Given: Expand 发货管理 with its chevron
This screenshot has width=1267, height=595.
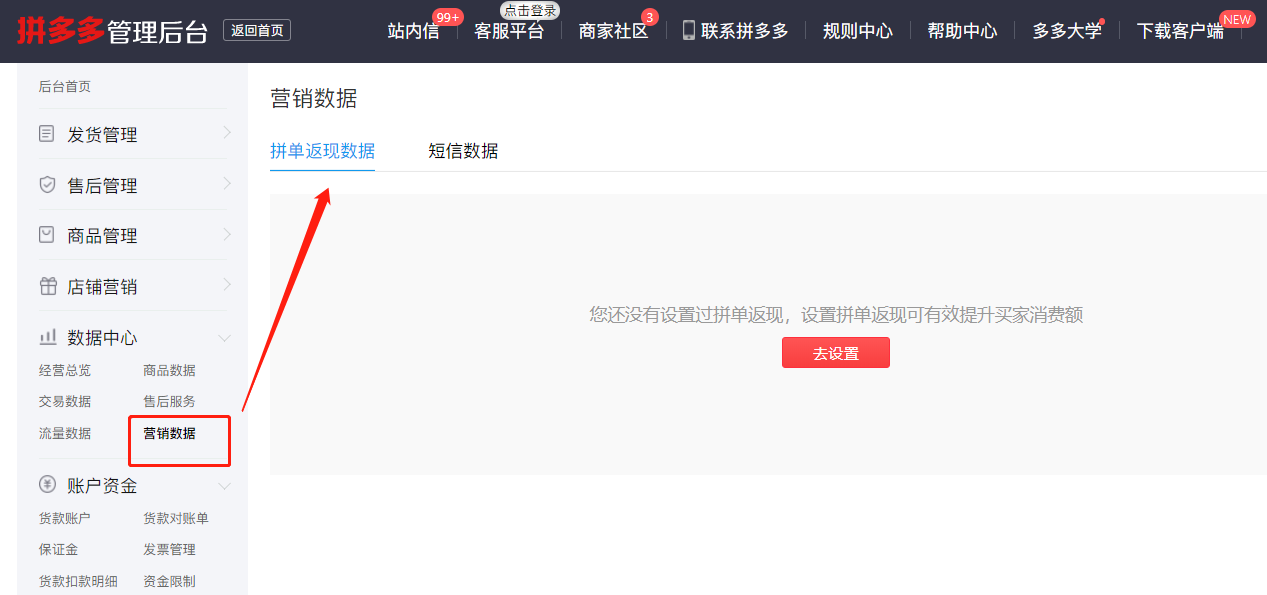Looking at the screenshot, I should pos(227,133).
